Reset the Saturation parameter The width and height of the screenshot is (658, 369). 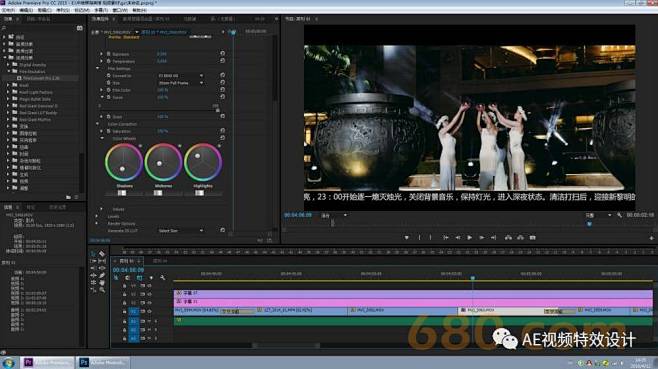222,131
